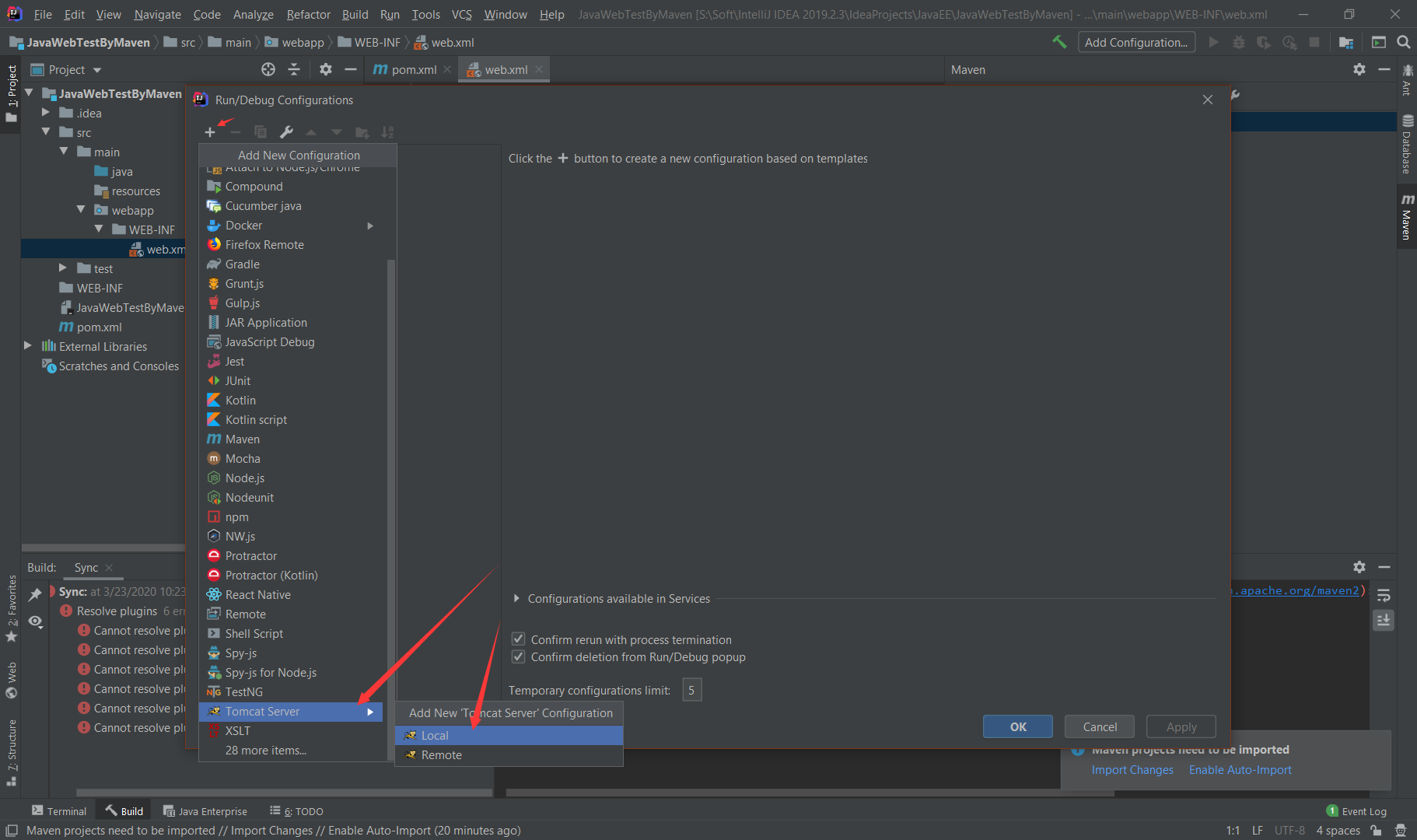The height and width of the screenshot is (840, 1417).
Task: Collapse the src folder
Action: (x=46, y=132)
